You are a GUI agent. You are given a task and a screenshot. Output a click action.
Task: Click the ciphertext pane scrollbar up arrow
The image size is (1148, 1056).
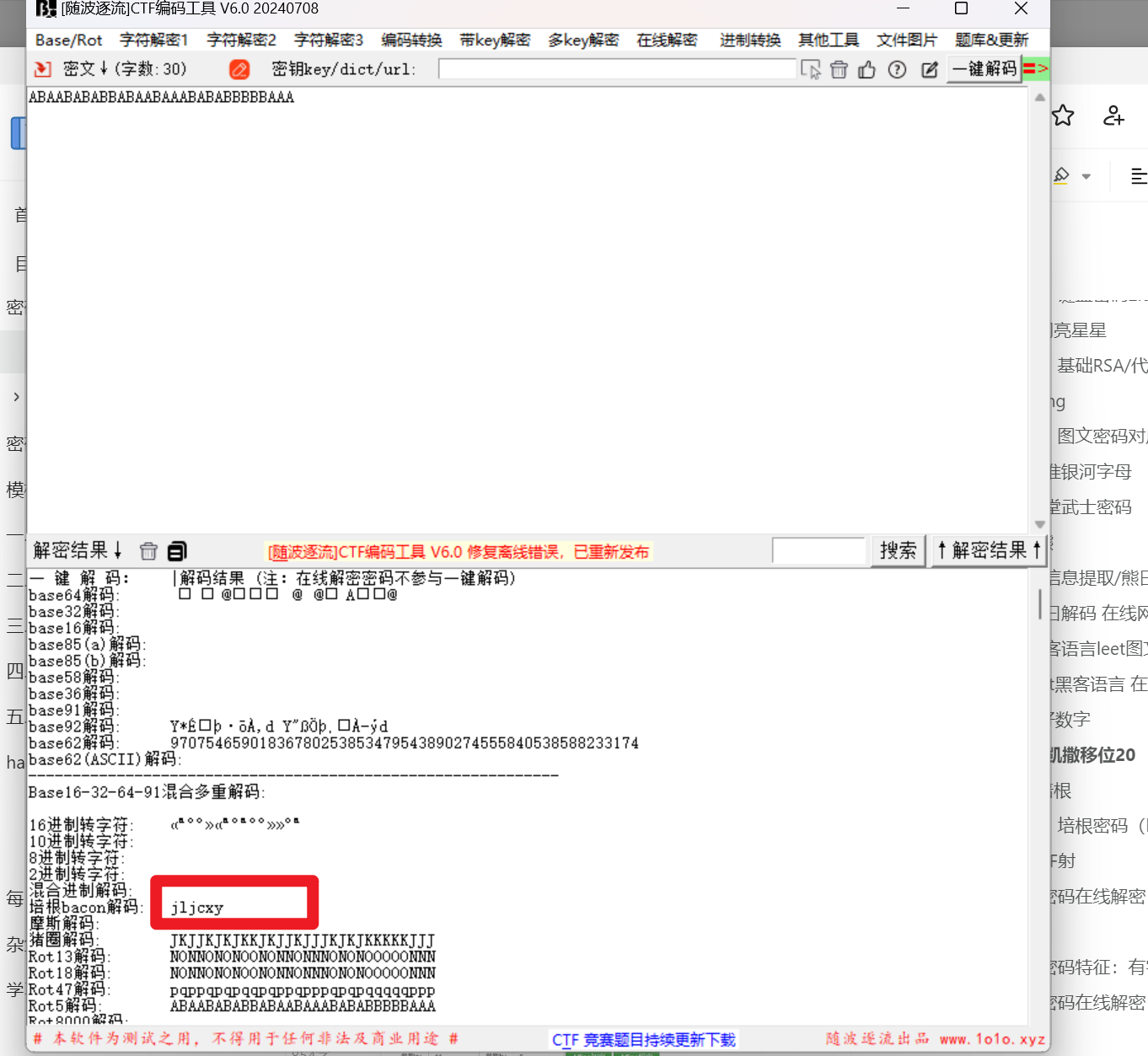point(1040,98)
